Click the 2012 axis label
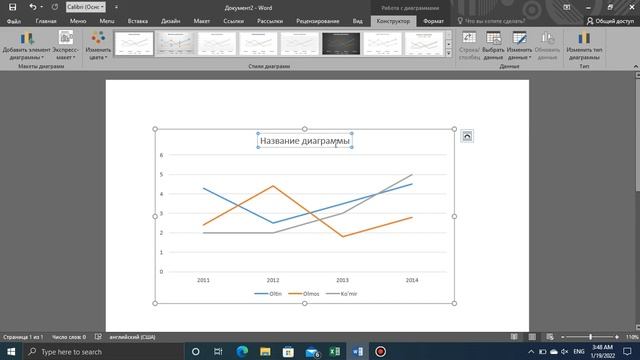 [273, 280]
